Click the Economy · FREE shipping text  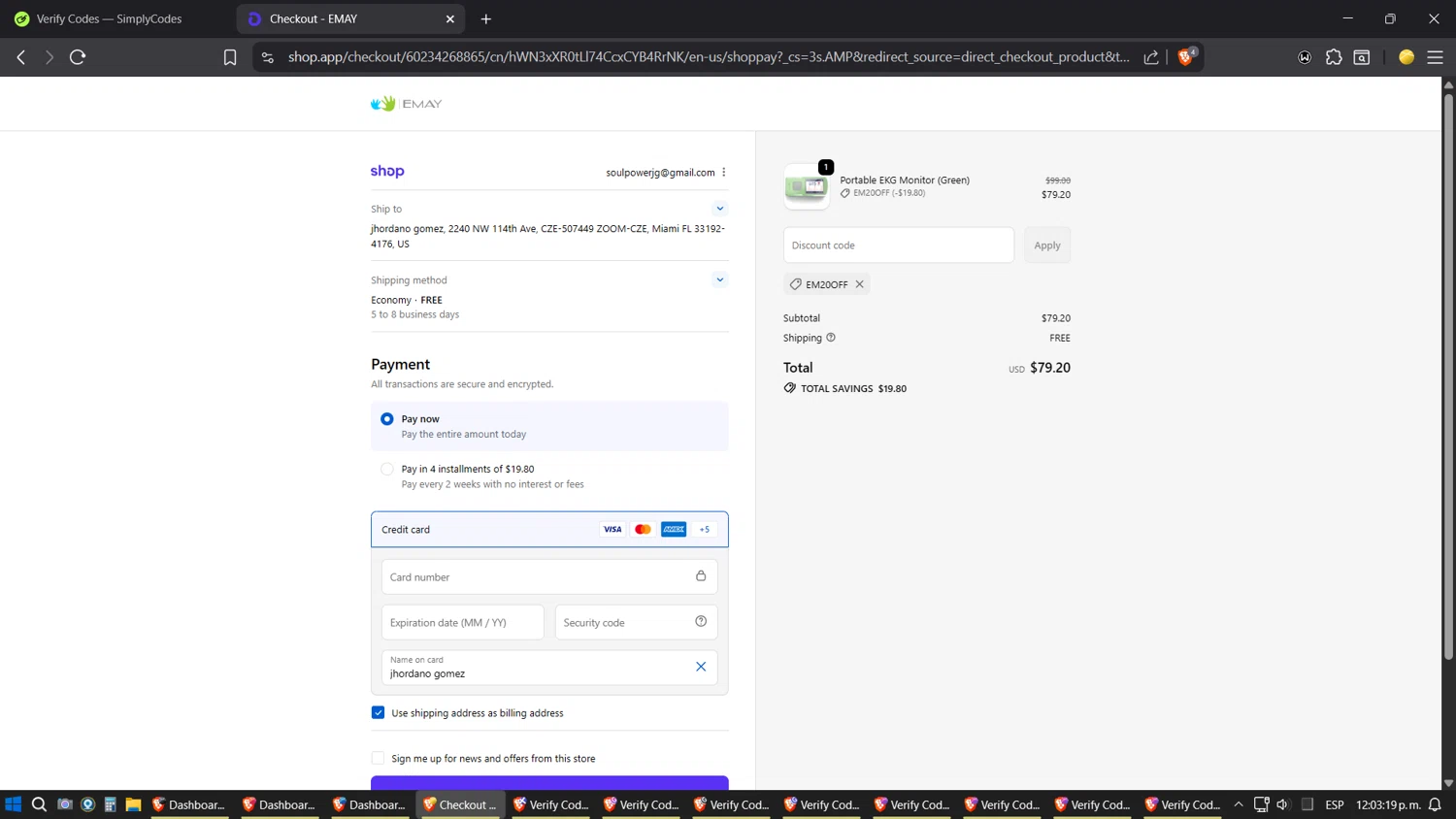[x=407, y=300]
